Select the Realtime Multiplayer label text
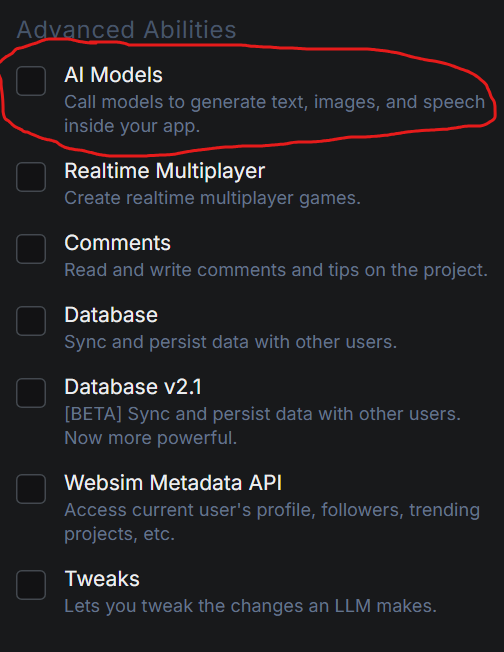504x652 pixels. pos(165,171)
